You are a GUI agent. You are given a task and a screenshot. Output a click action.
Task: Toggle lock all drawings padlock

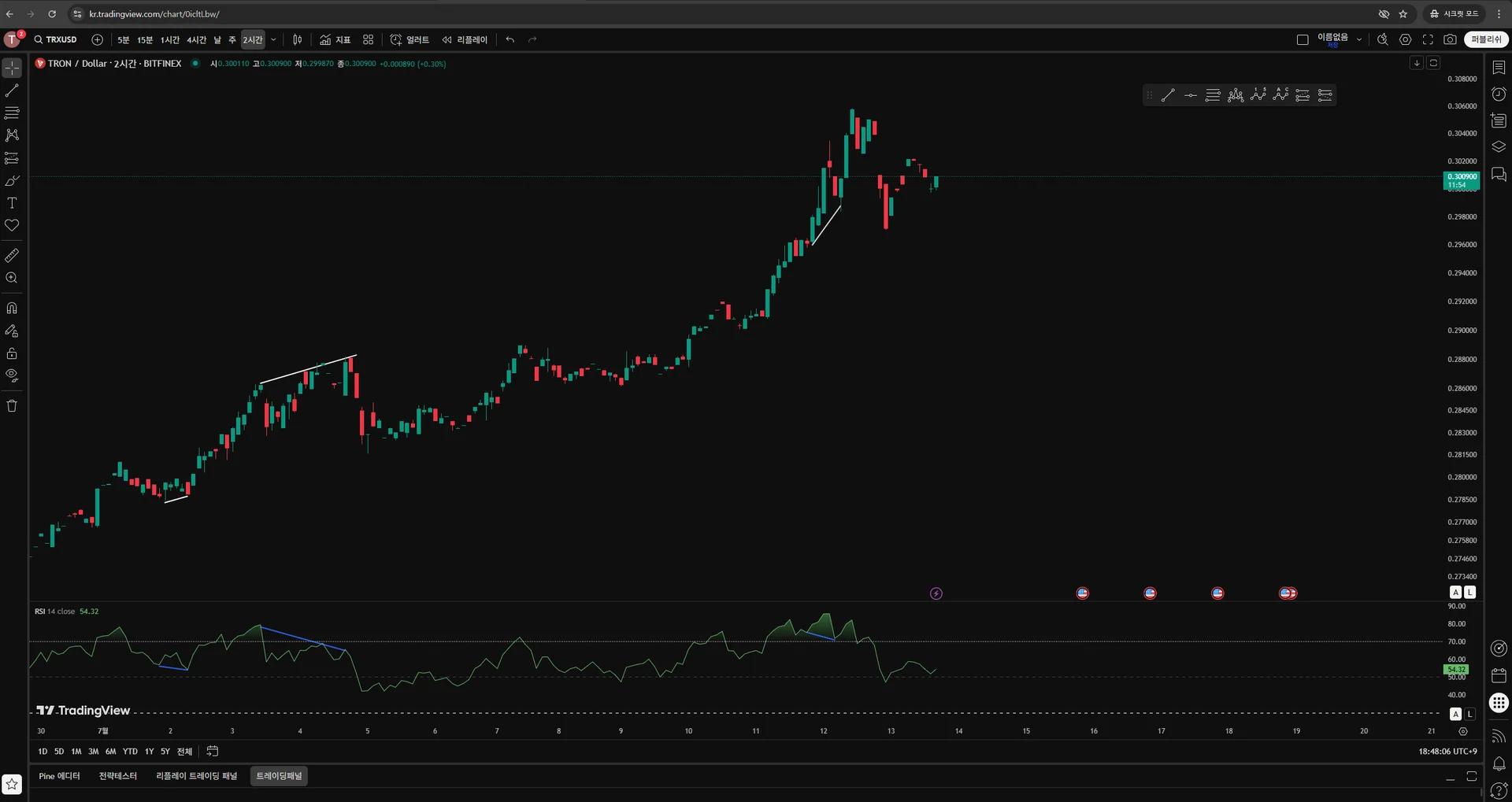pyautogui.click(x=12, y=353)
